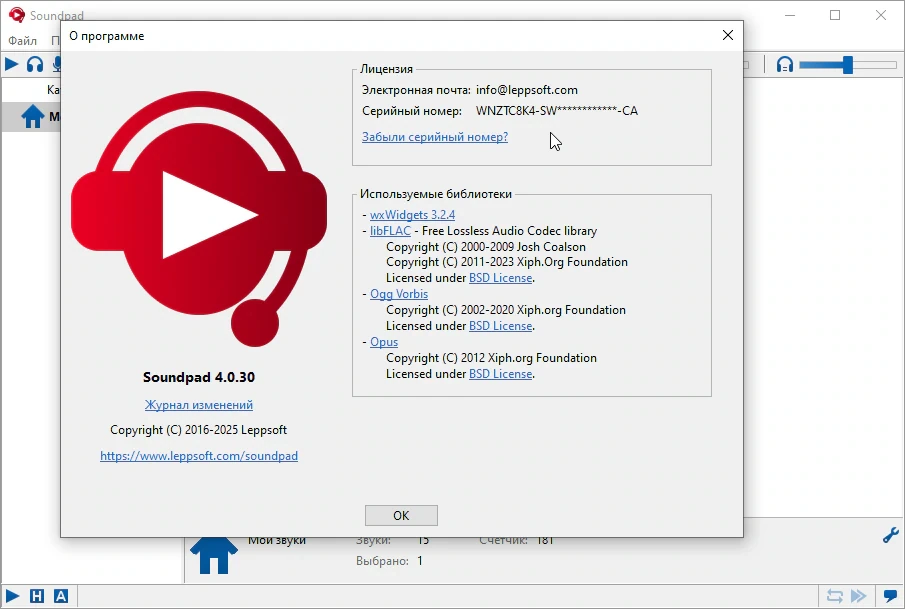Select the home category in the left tree
Screen dimensions: 905x609
32,117
